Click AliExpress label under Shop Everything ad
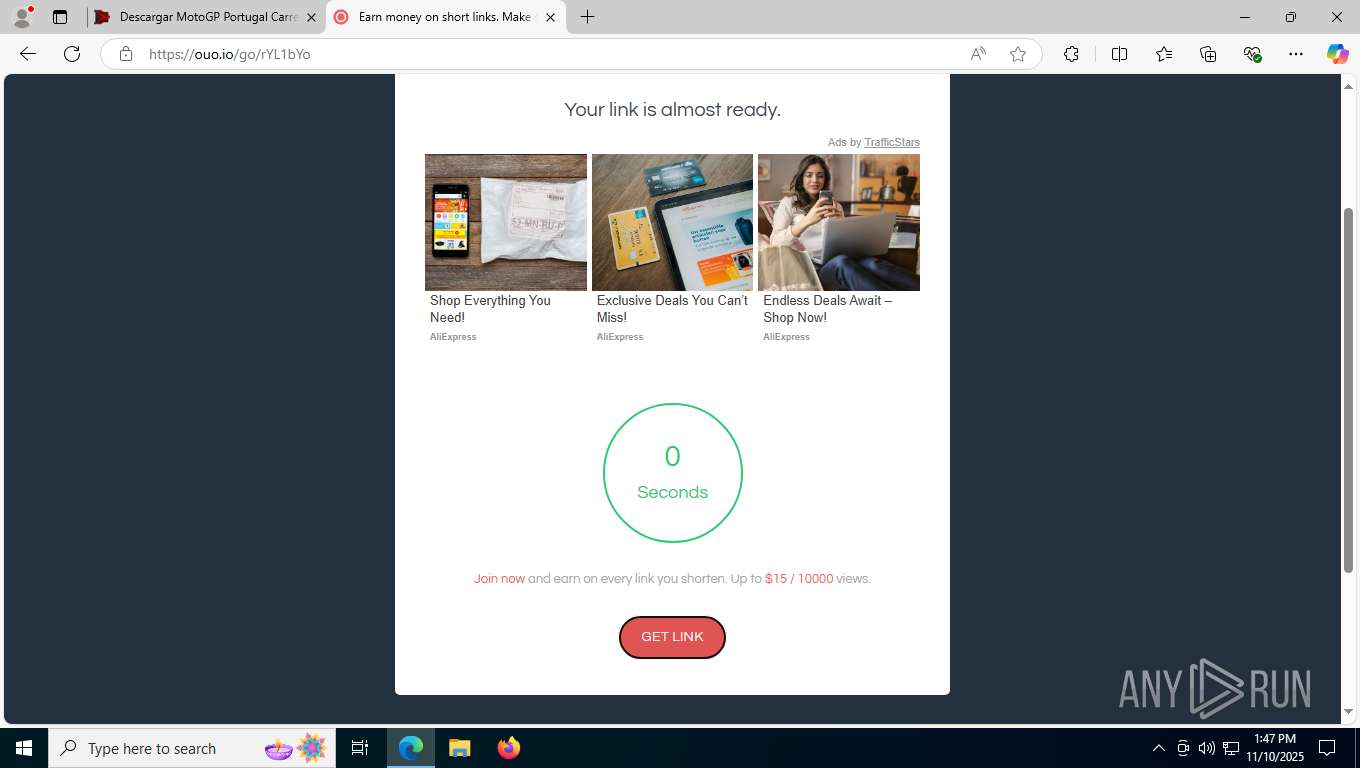Screen dimensions: 1360x768 pos(453,337)
